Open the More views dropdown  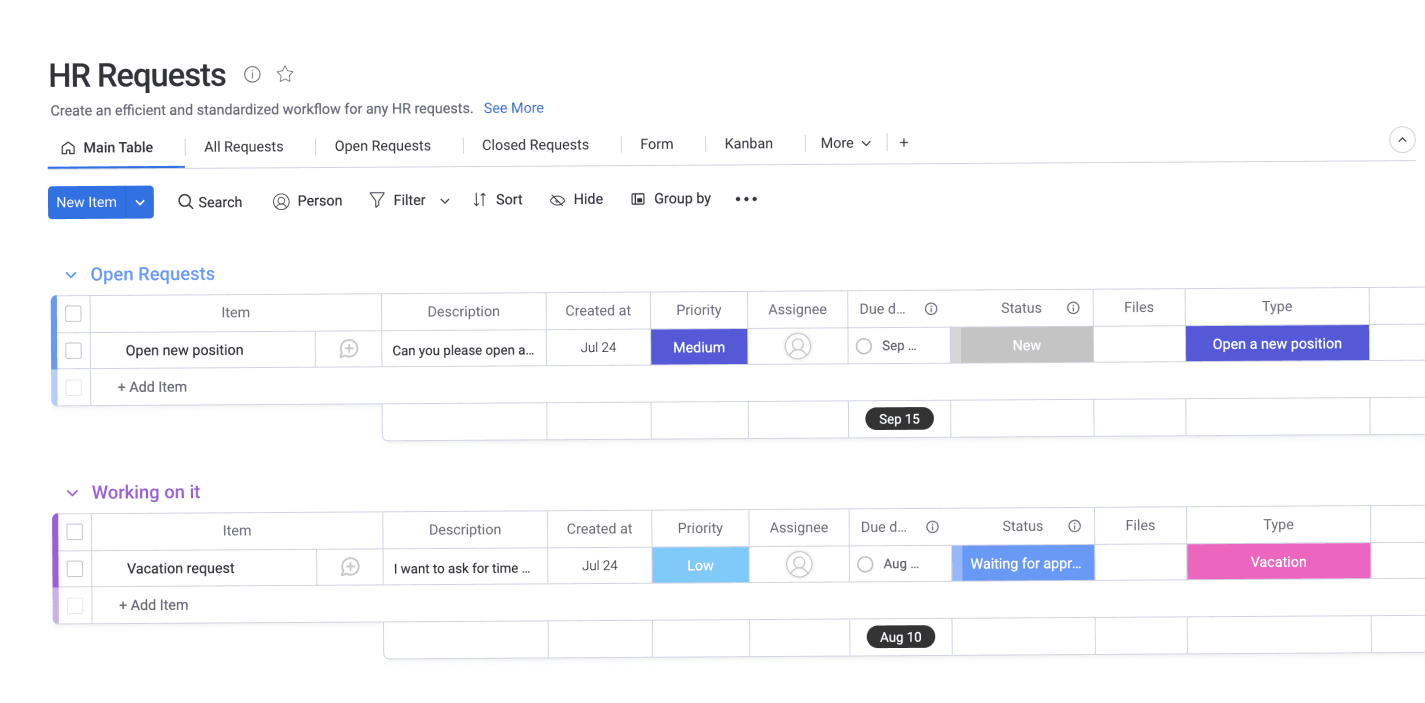point(846,143)
